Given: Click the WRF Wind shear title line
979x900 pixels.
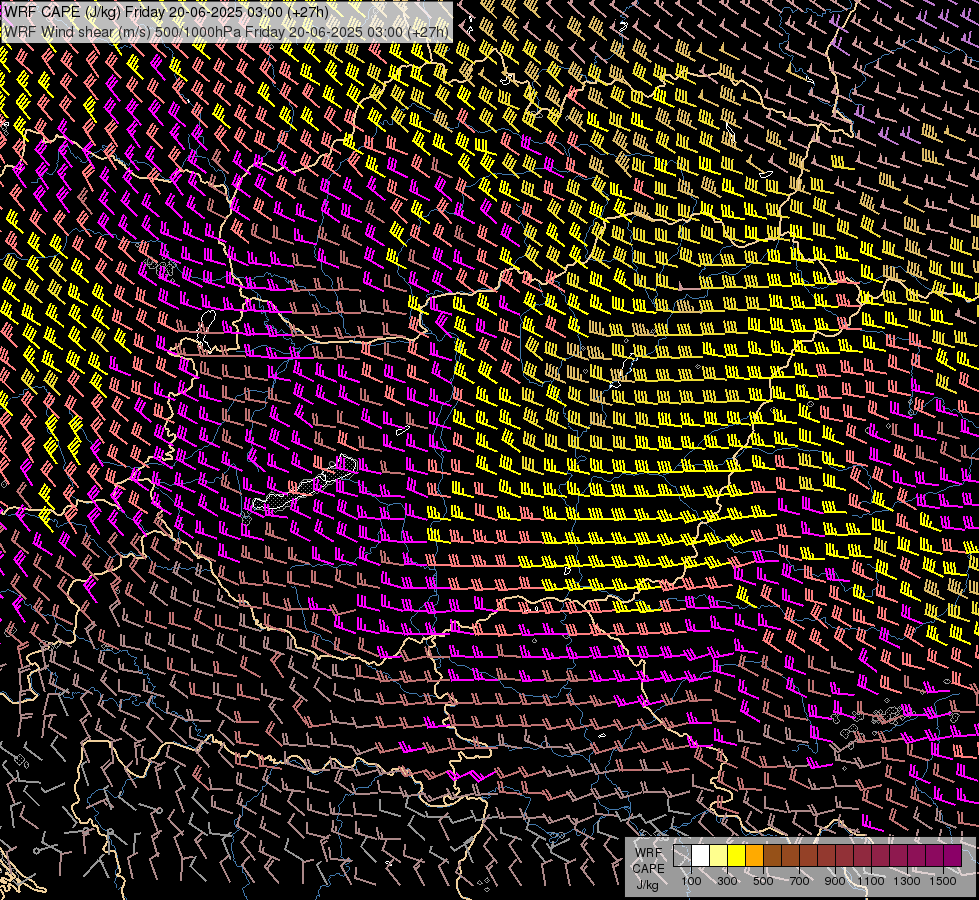Looking at the screenshot, I should point(226,32).
